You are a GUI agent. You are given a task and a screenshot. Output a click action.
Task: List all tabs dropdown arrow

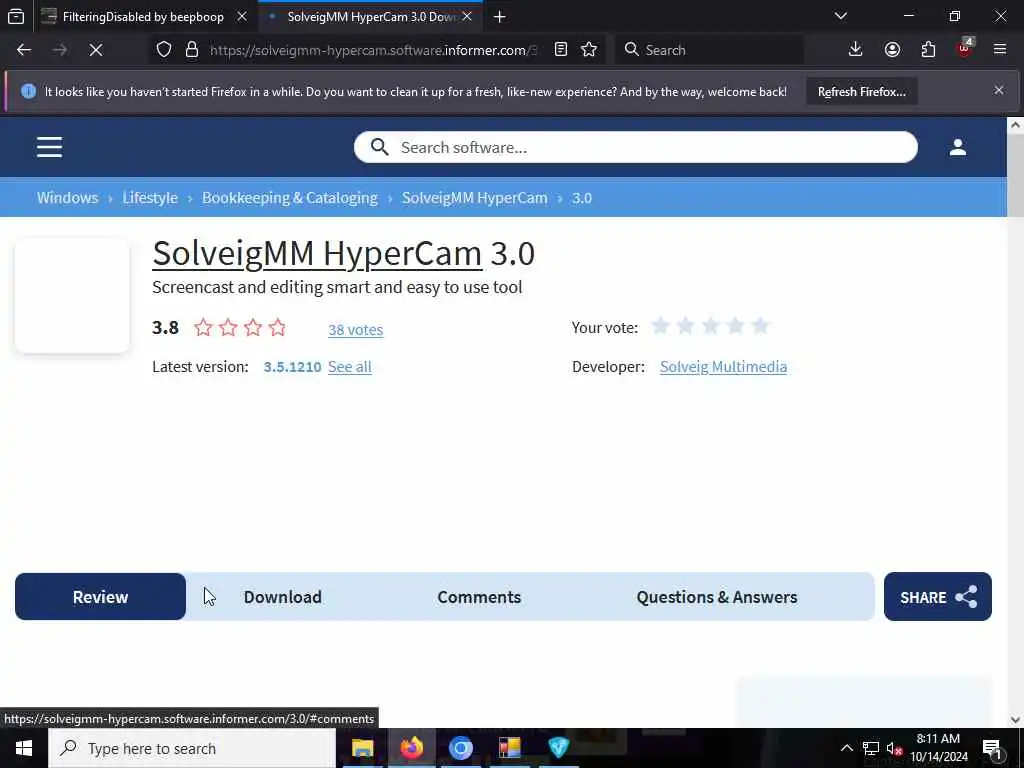point(840,16)
